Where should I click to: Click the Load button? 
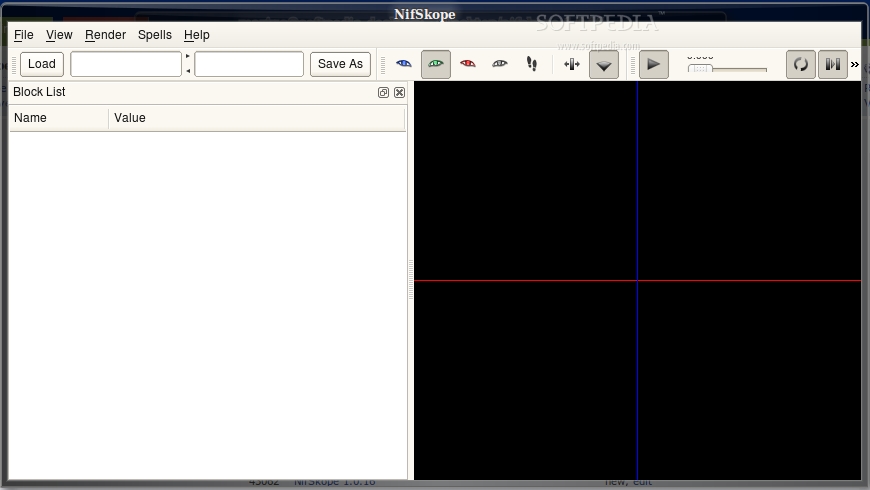(x=42, y=64)
